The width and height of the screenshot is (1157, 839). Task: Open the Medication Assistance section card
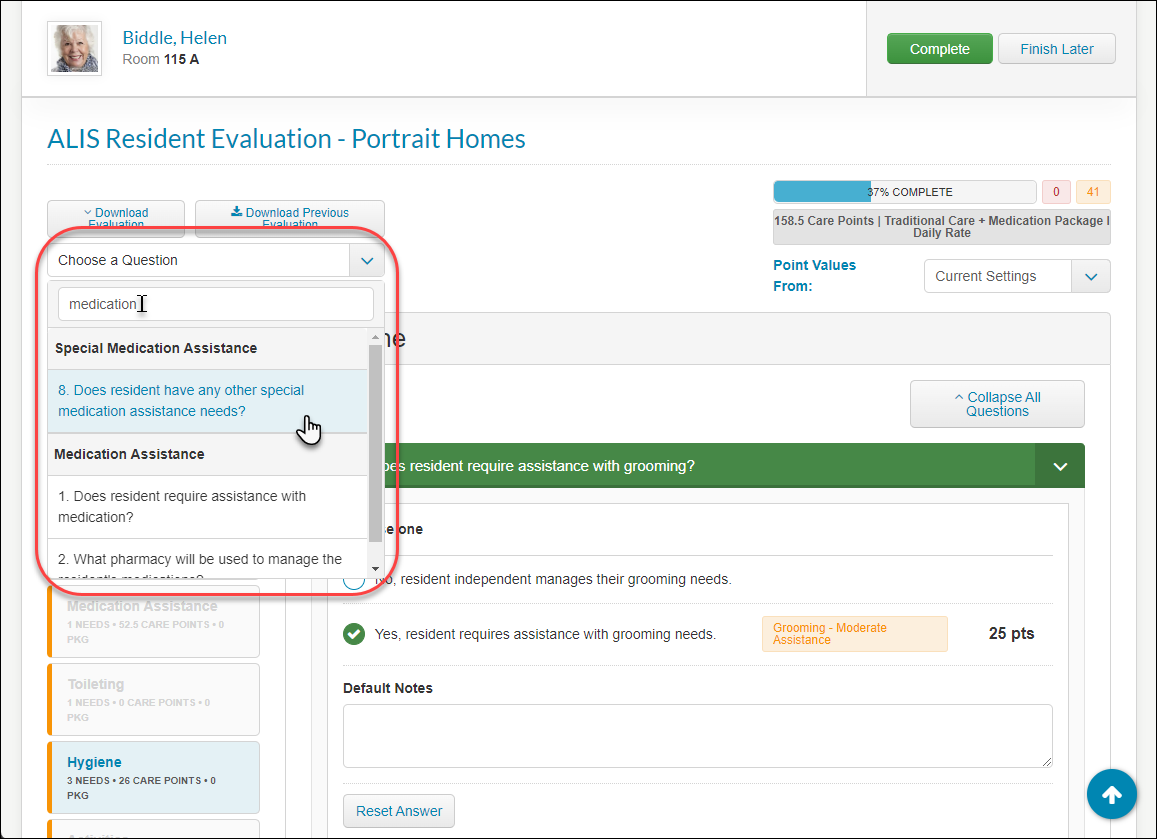click(153, 621)
